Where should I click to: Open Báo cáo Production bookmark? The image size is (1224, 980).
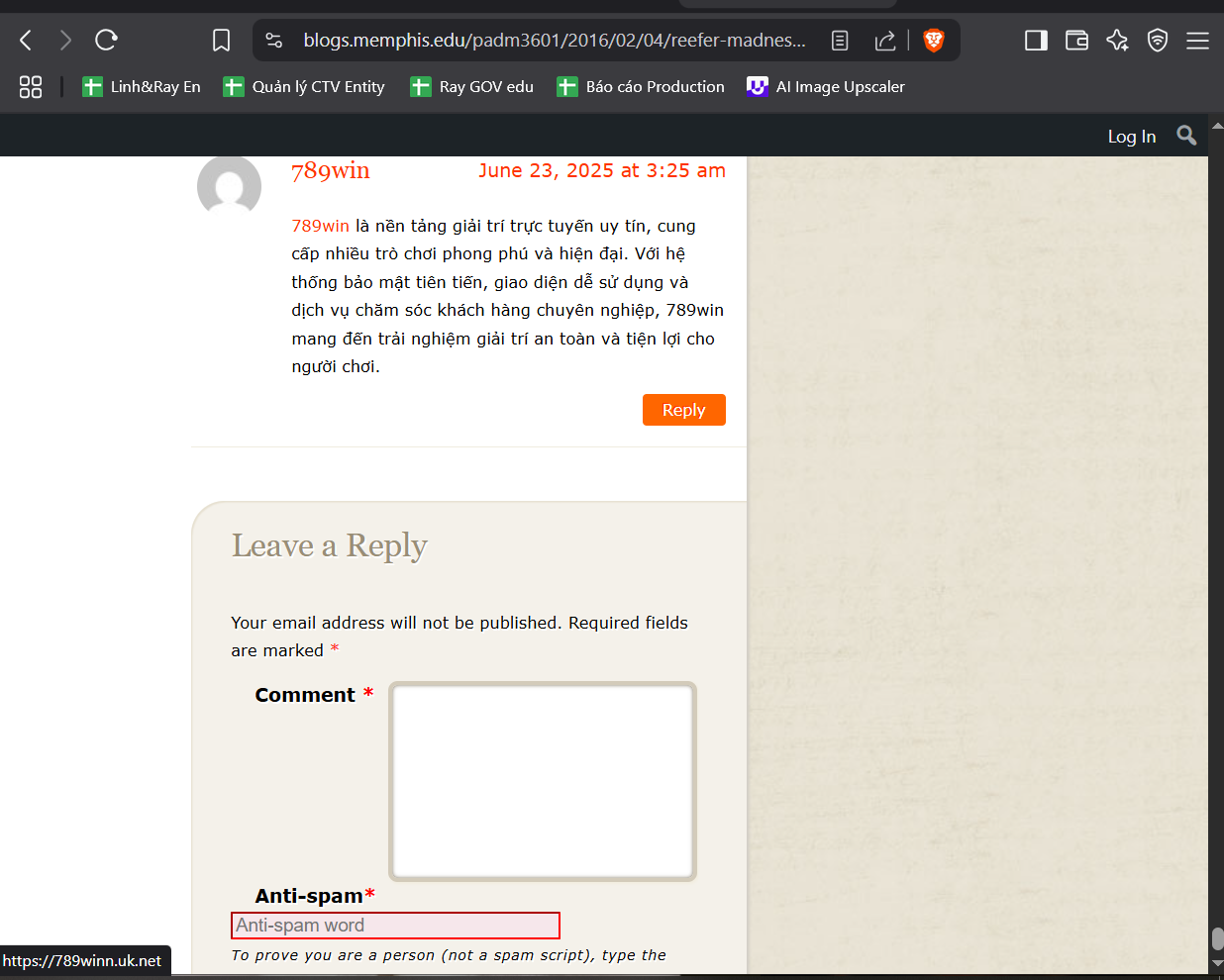641,87
